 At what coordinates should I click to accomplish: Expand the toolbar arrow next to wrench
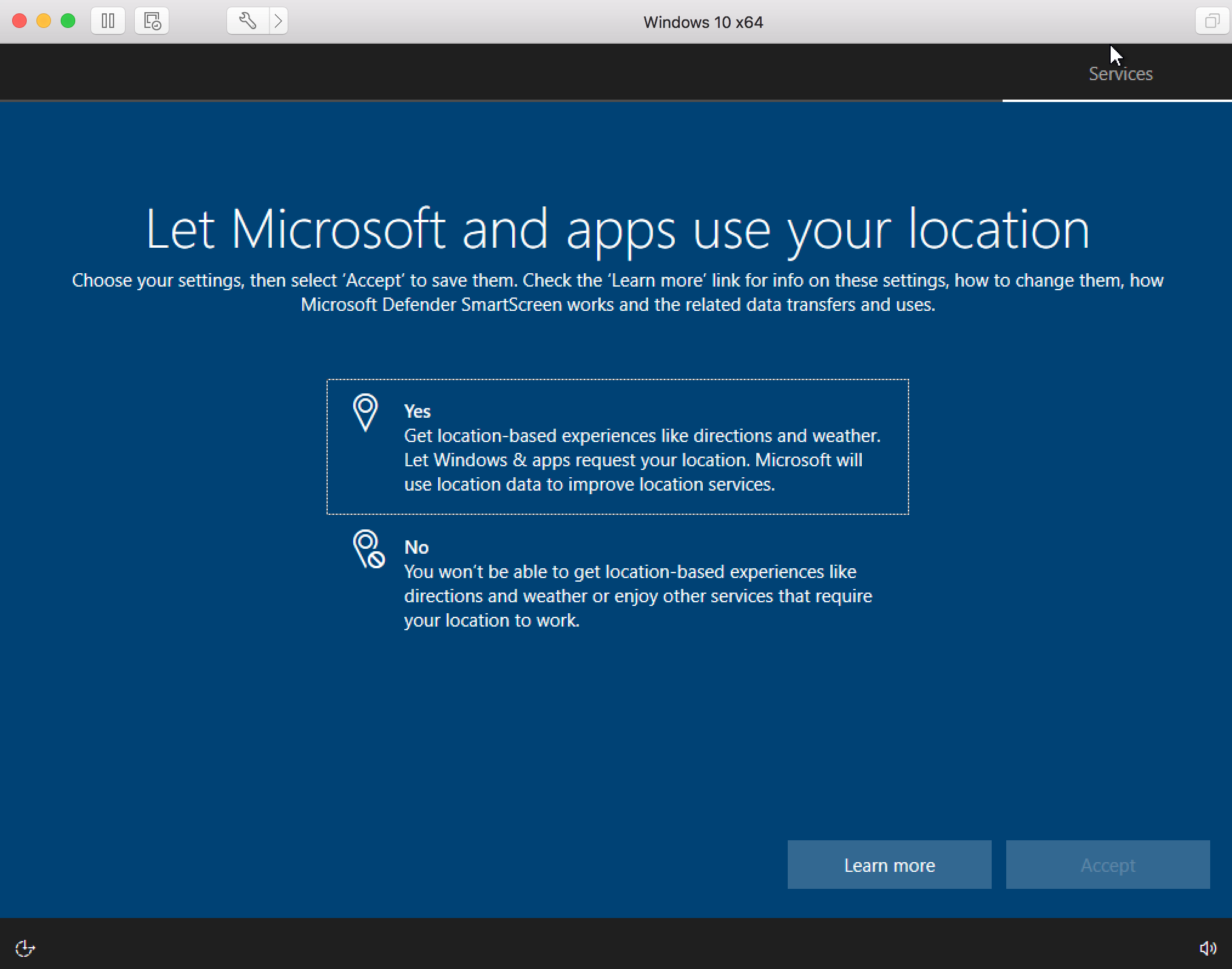(279, 21)
